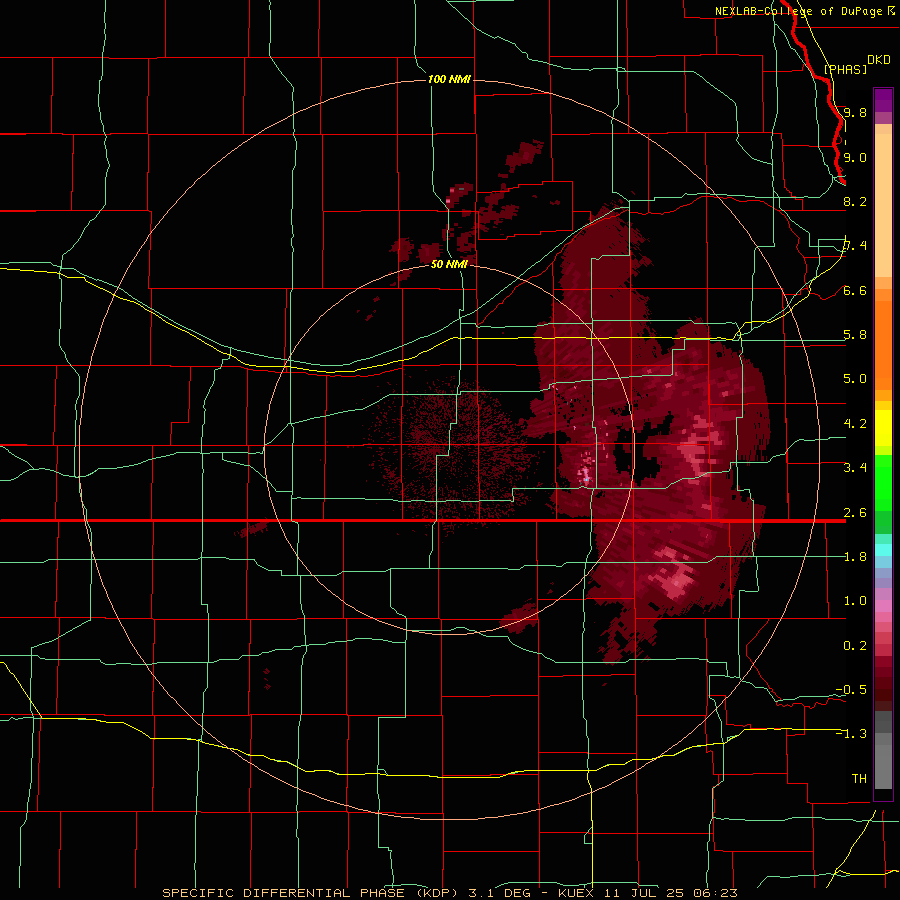Viewport: 900px width, 900px height.
Task: Click the 1.0 scale value
Action: click(855, 601)
